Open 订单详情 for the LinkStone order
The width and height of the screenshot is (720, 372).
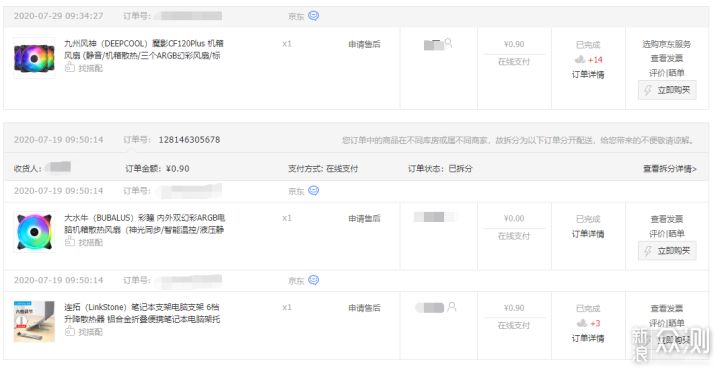(588, 338)
